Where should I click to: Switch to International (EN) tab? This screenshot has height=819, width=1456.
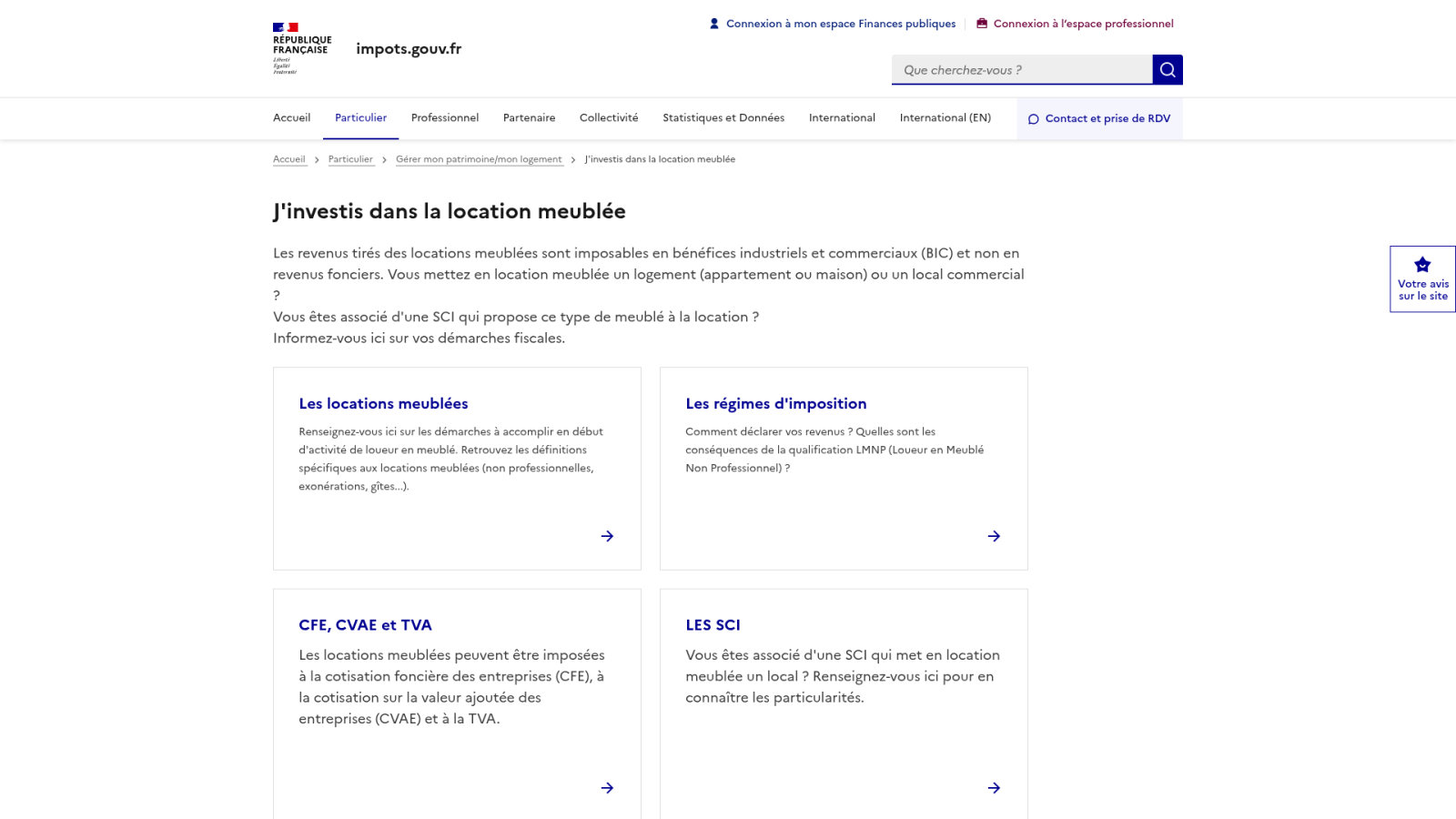pyautogui.click(x=945, y=118)
